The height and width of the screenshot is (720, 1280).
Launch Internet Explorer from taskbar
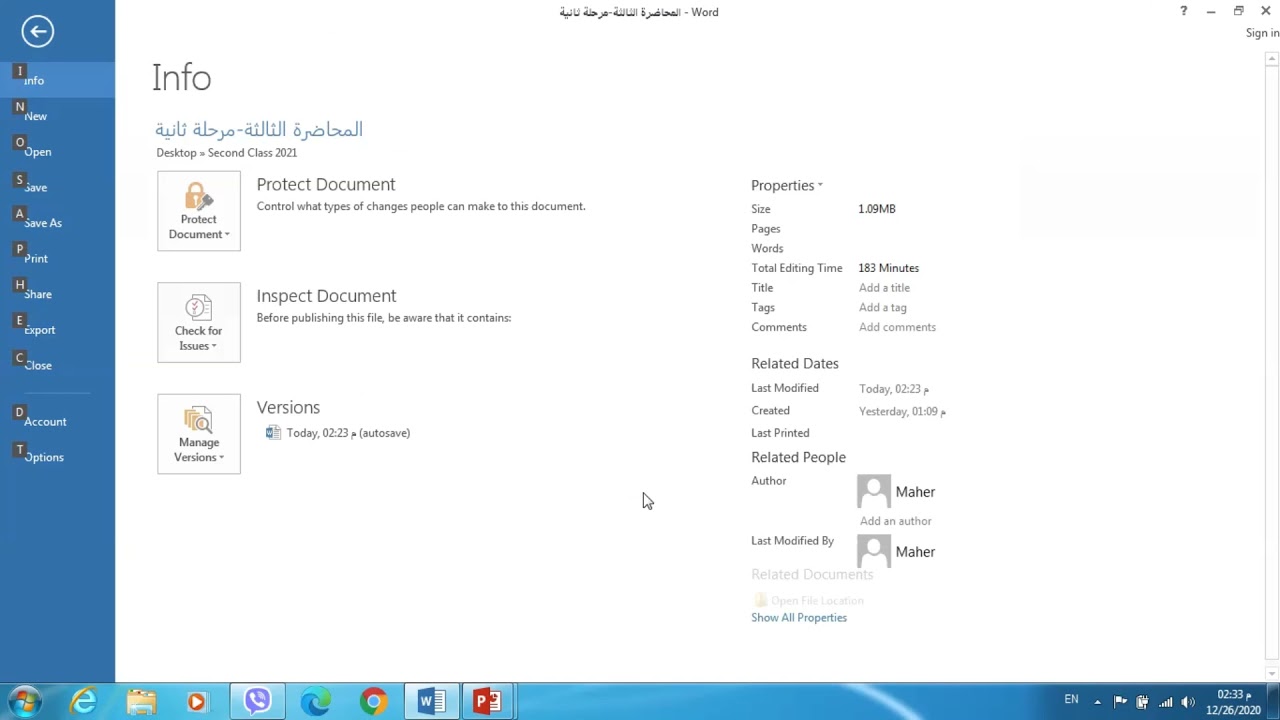[x=84, y=702]
